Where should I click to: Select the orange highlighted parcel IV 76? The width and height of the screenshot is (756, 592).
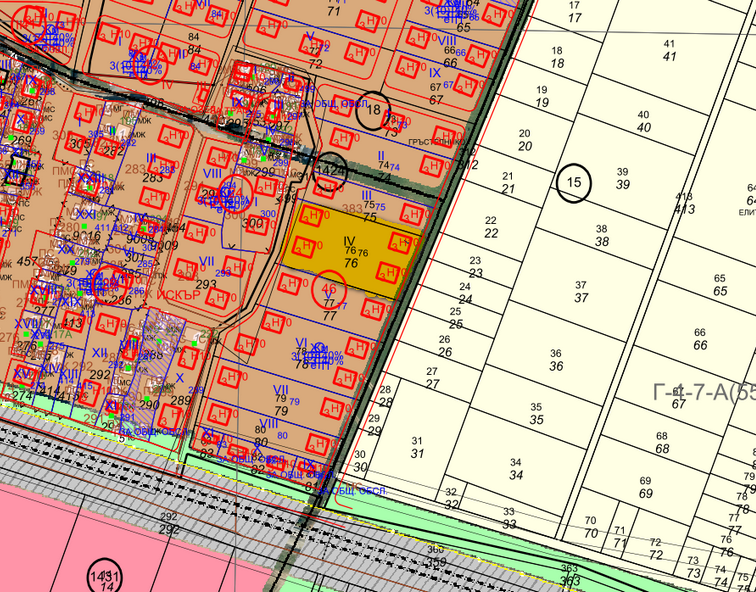click(x=349, y=252)
